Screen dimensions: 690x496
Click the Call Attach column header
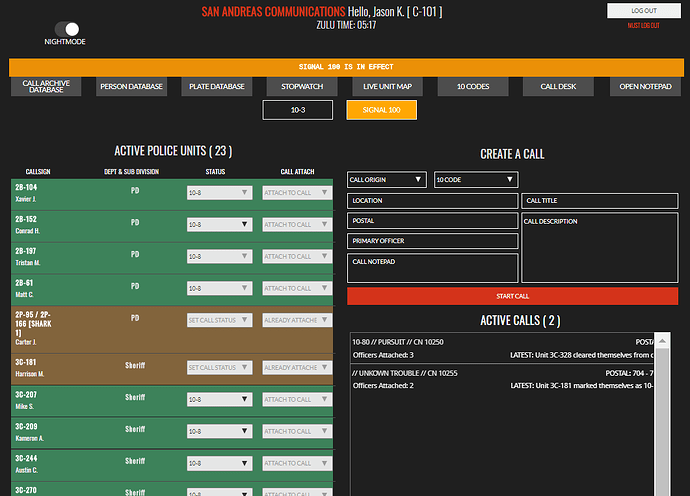point(297,172)
